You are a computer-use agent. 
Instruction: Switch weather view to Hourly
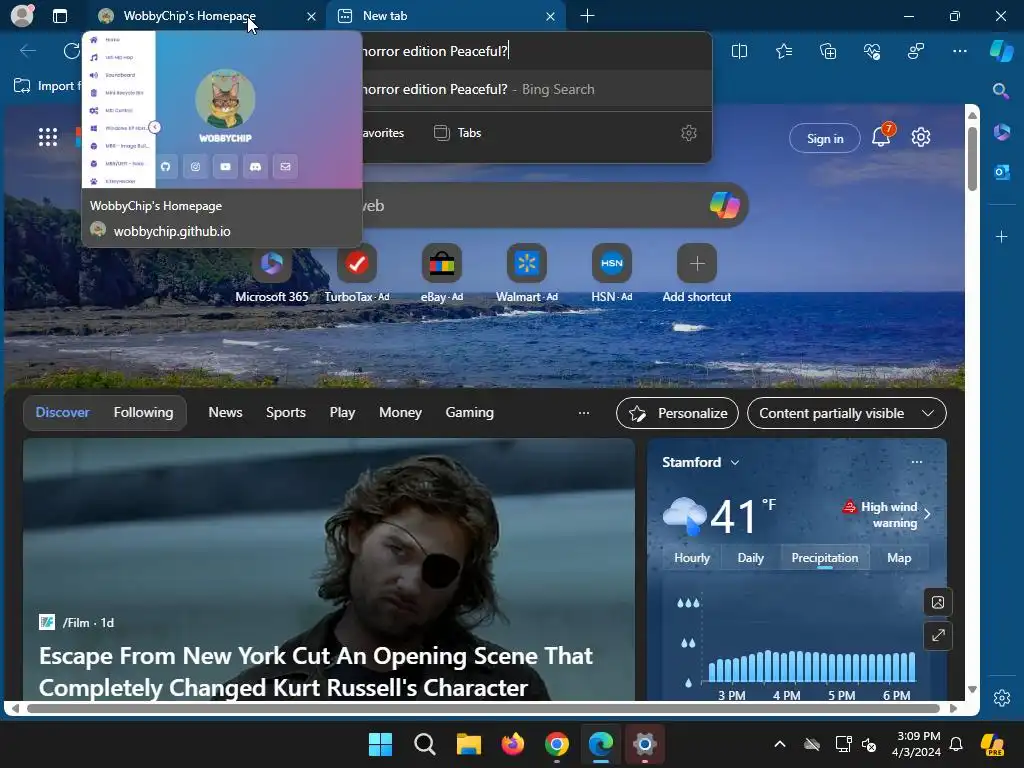coord(692,558)
